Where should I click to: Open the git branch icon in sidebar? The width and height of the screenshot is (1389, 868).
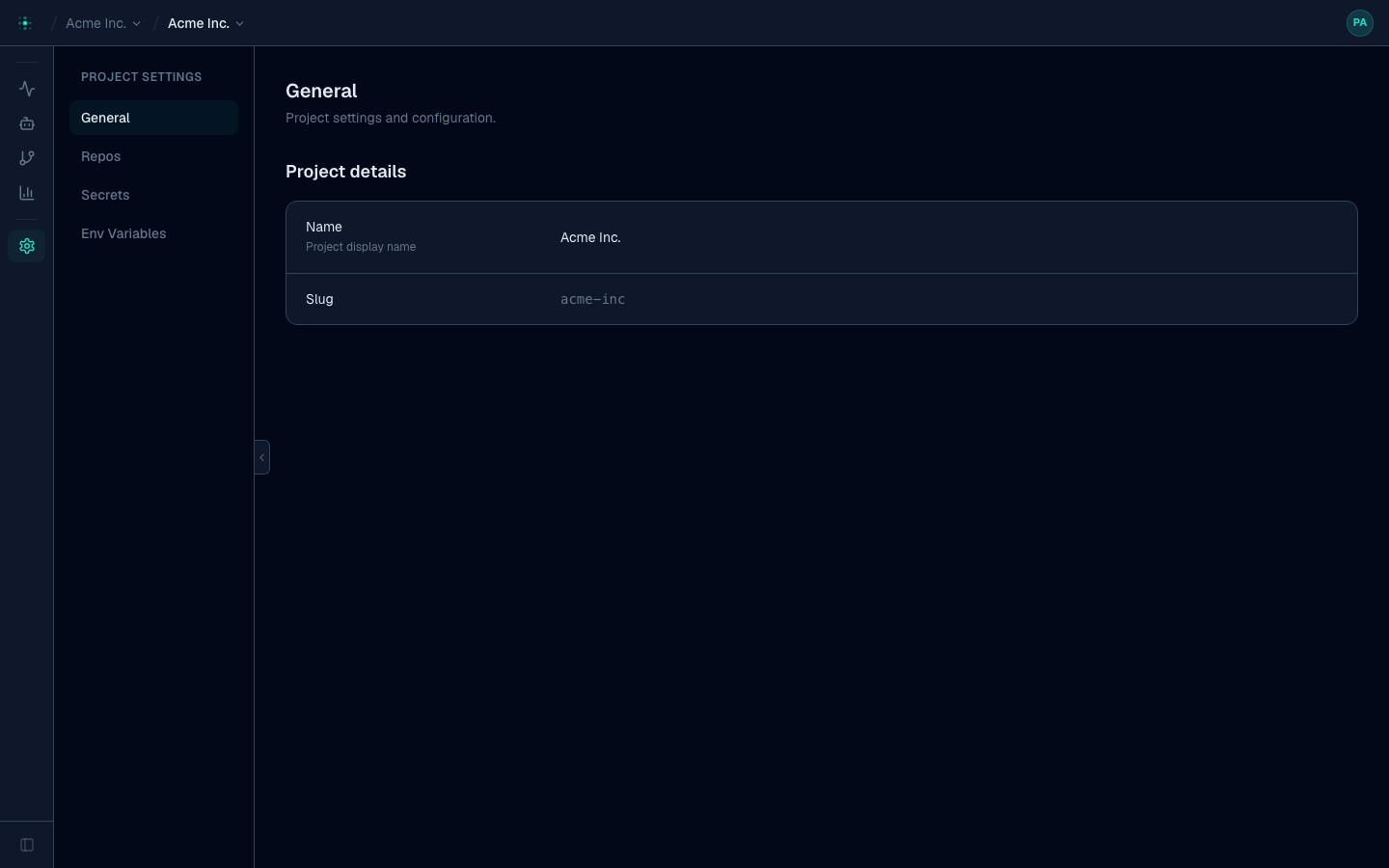[x=27, y=158]
